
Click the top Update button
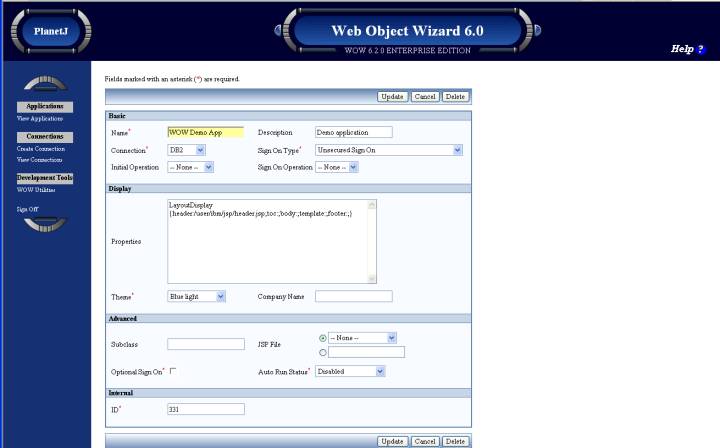point(393,97)
